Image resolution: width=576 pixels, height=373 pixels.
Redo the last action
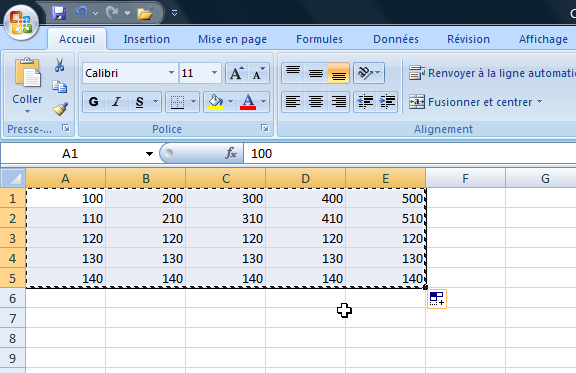(112, 13)
